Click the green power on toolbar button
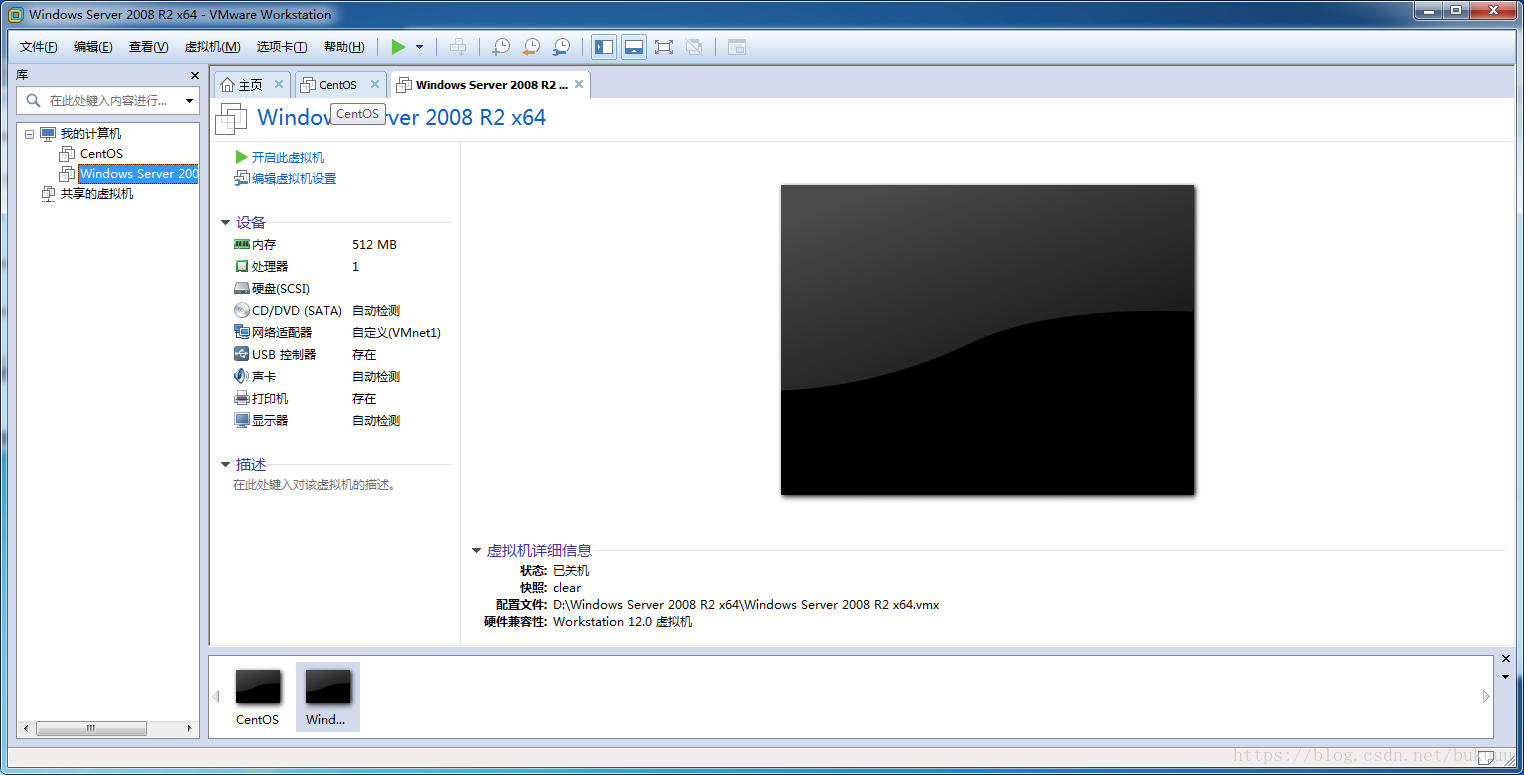The image size is (1524, 775). click(398, 47)
